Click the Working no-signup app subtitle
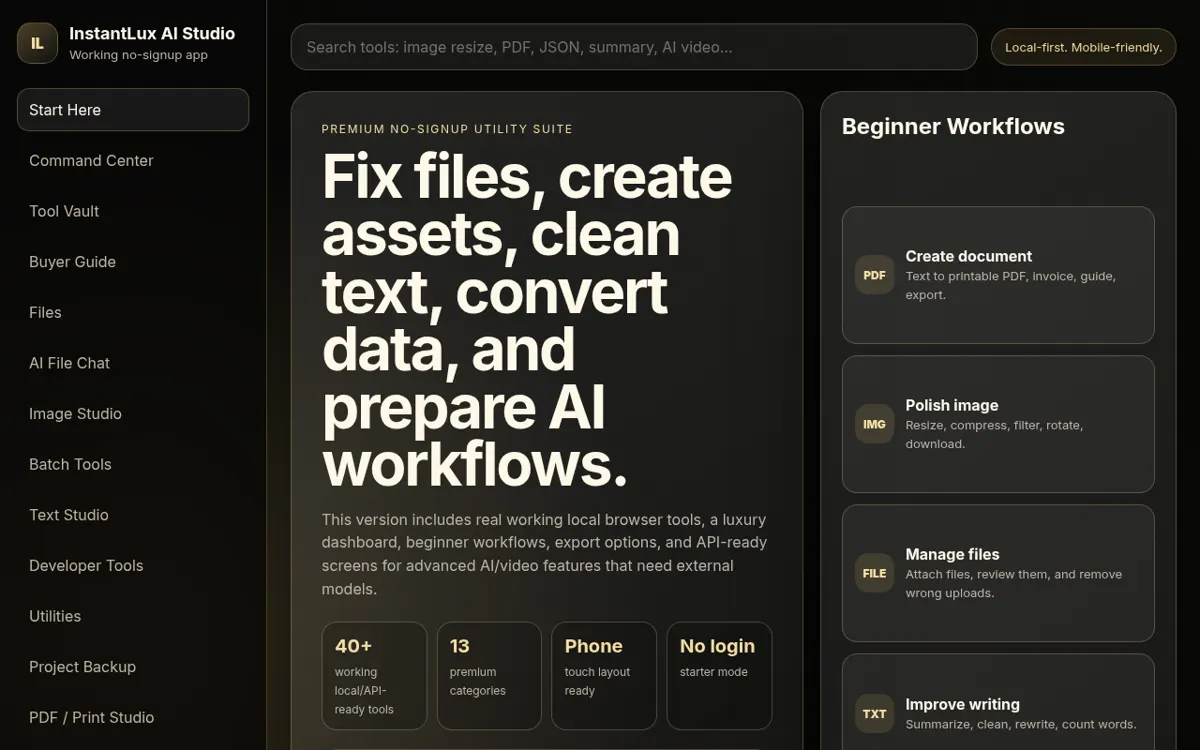The height and width of the screenshot is (750, 1200). pyautogui.click(x=138, y=55)
